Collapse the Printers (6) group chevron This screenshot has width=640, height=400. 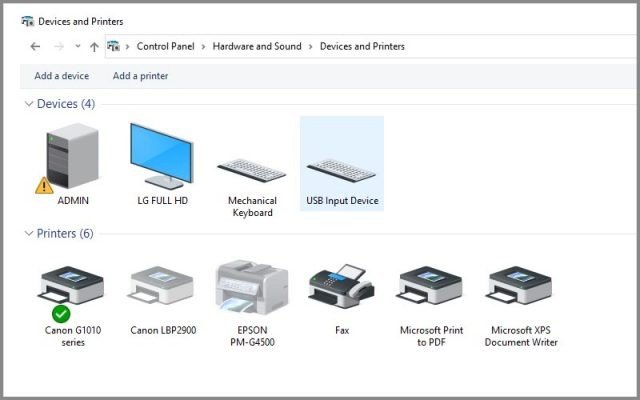(29, 233)
